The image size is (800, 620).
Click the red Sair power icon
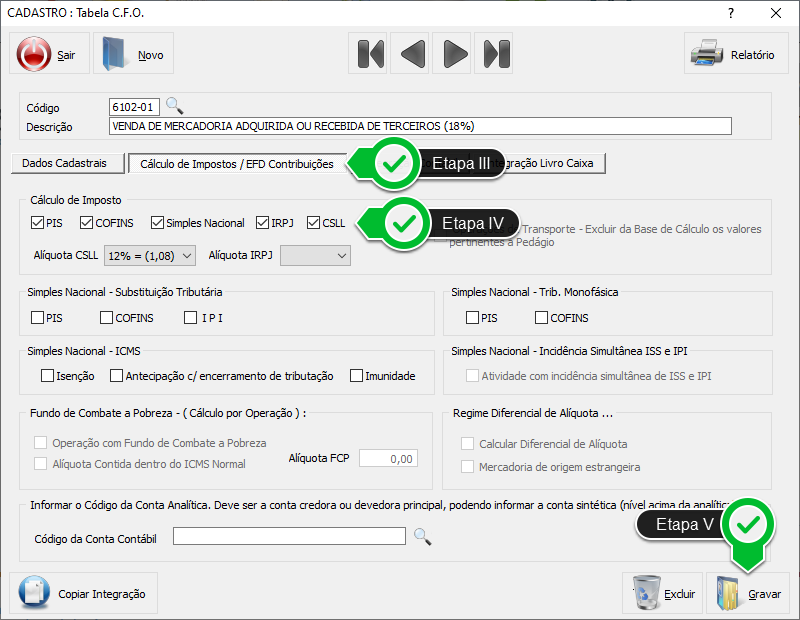click(x=34, y=54)
